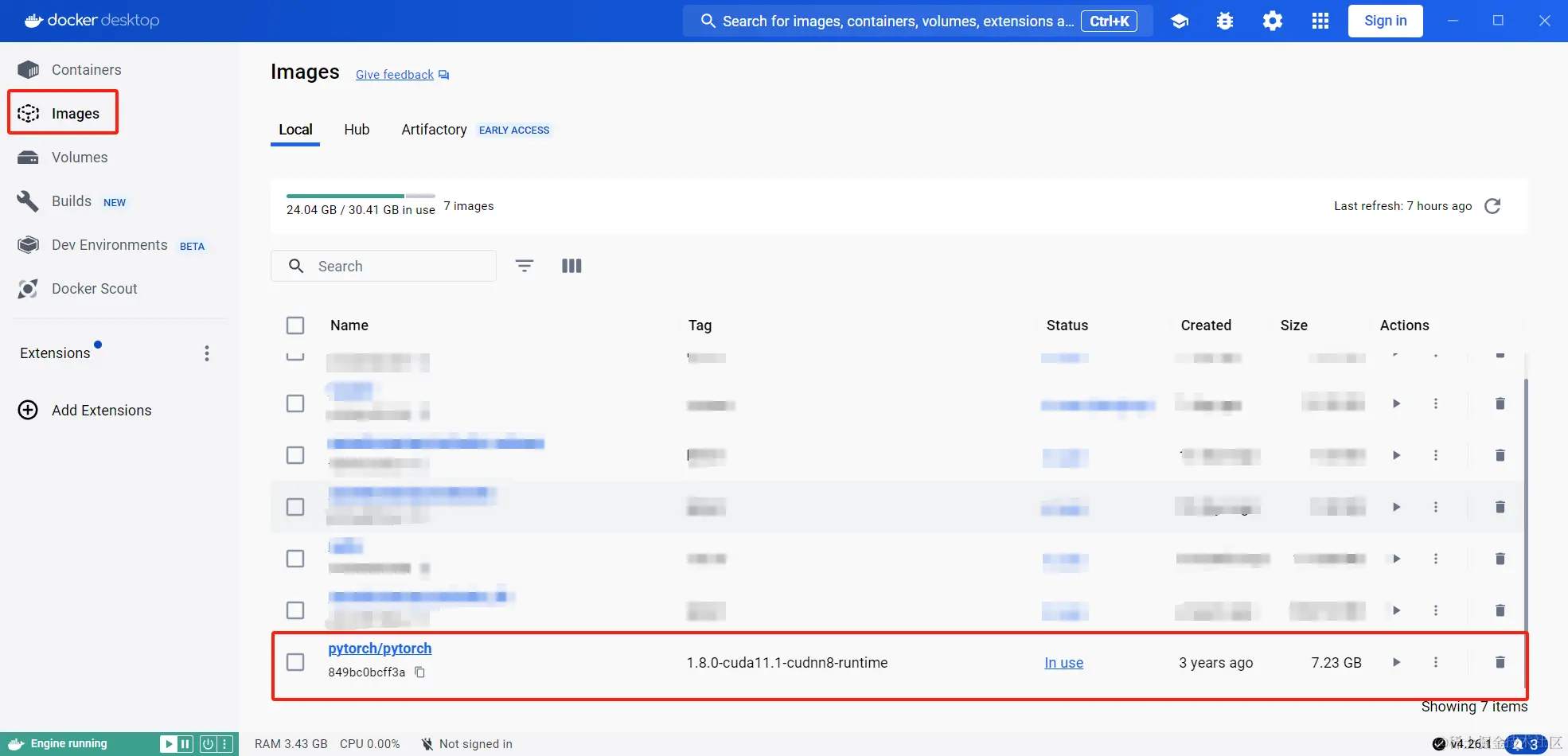Tick the pytorch/pytorch row checkbox
This screenshot has width=1568, height=756.
click(x=295, y=662)
